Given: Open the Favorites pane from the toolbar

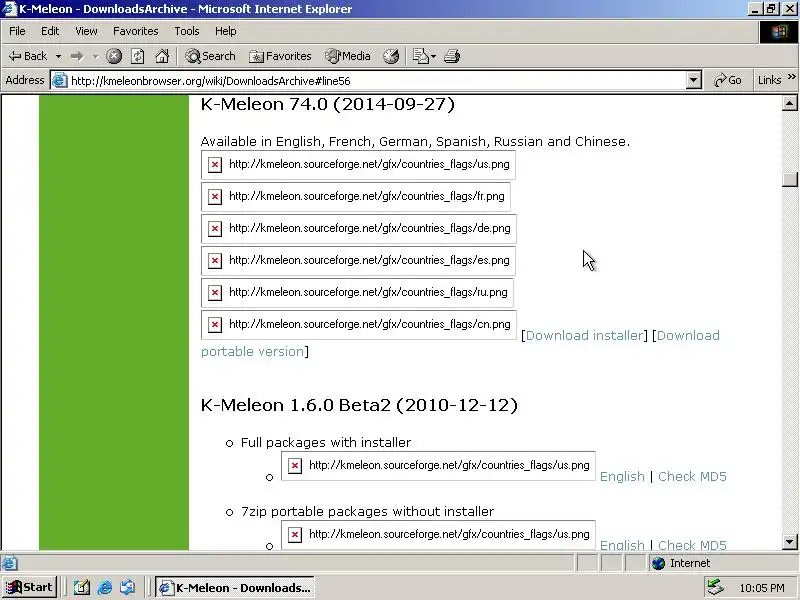Looking at the screenshot, I should click(x=280, y=56).
